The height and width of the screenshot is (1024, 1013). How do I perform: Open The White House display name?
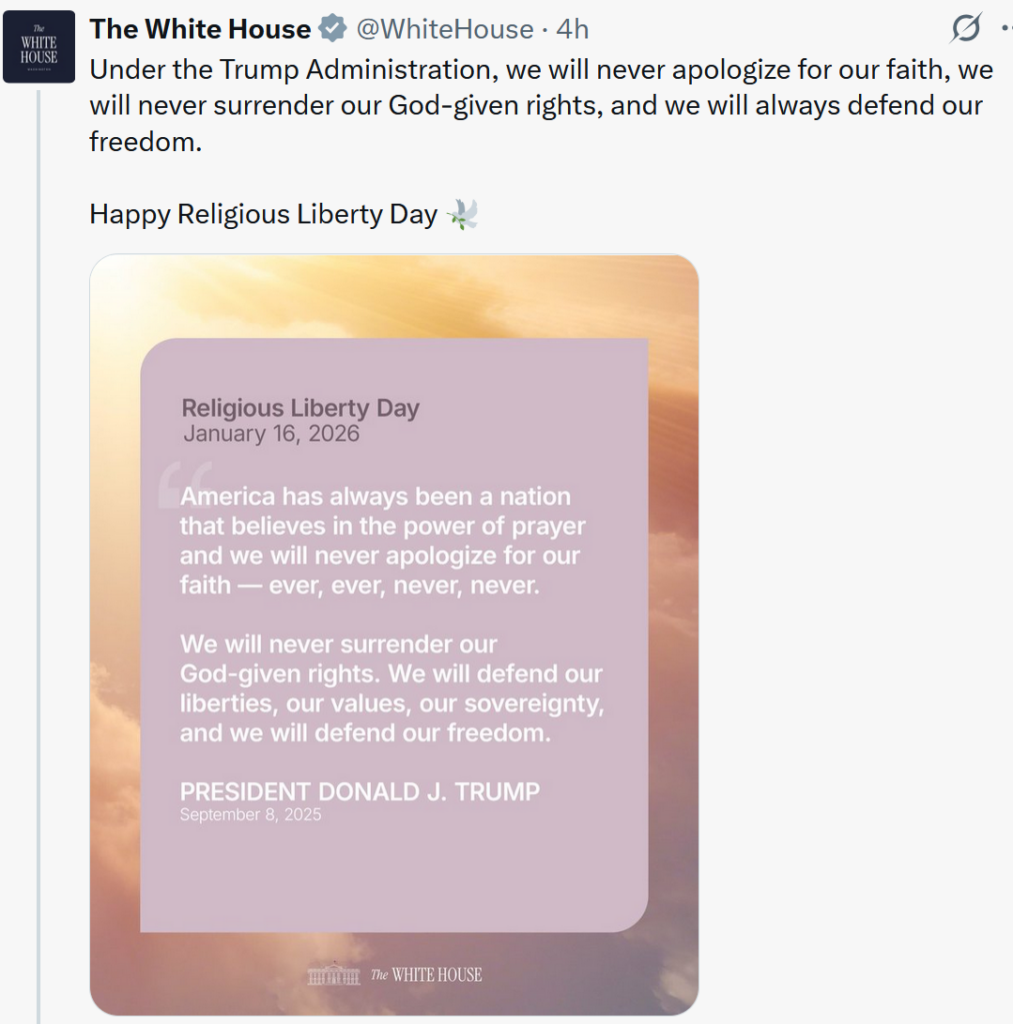pyautogui.click(x=200, y=29)
